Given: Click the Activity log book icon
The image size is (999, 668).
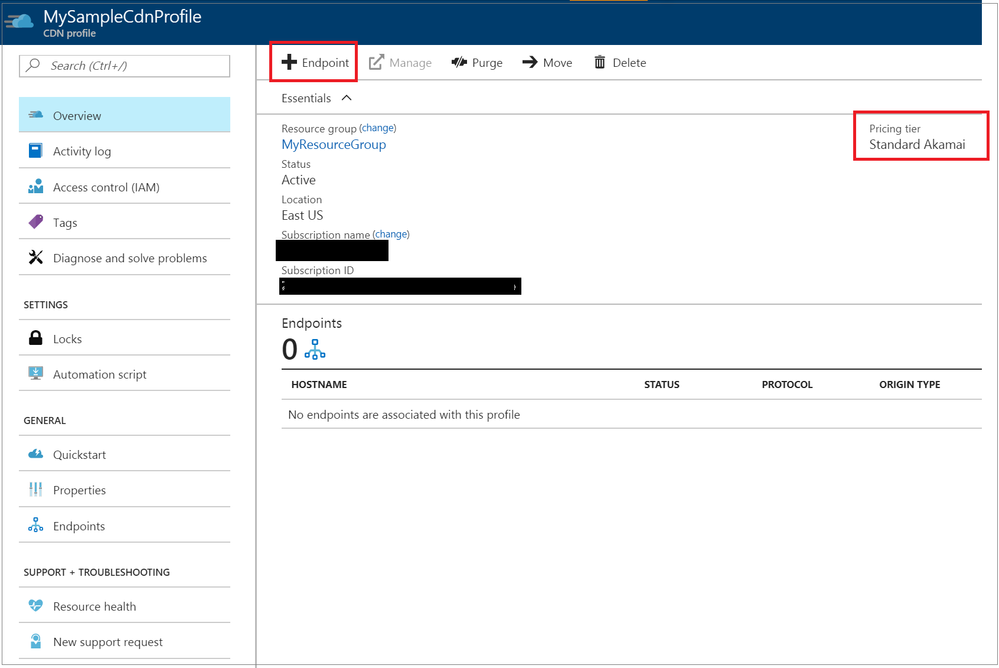Looking at the screenshot, I should click(36, 150).
